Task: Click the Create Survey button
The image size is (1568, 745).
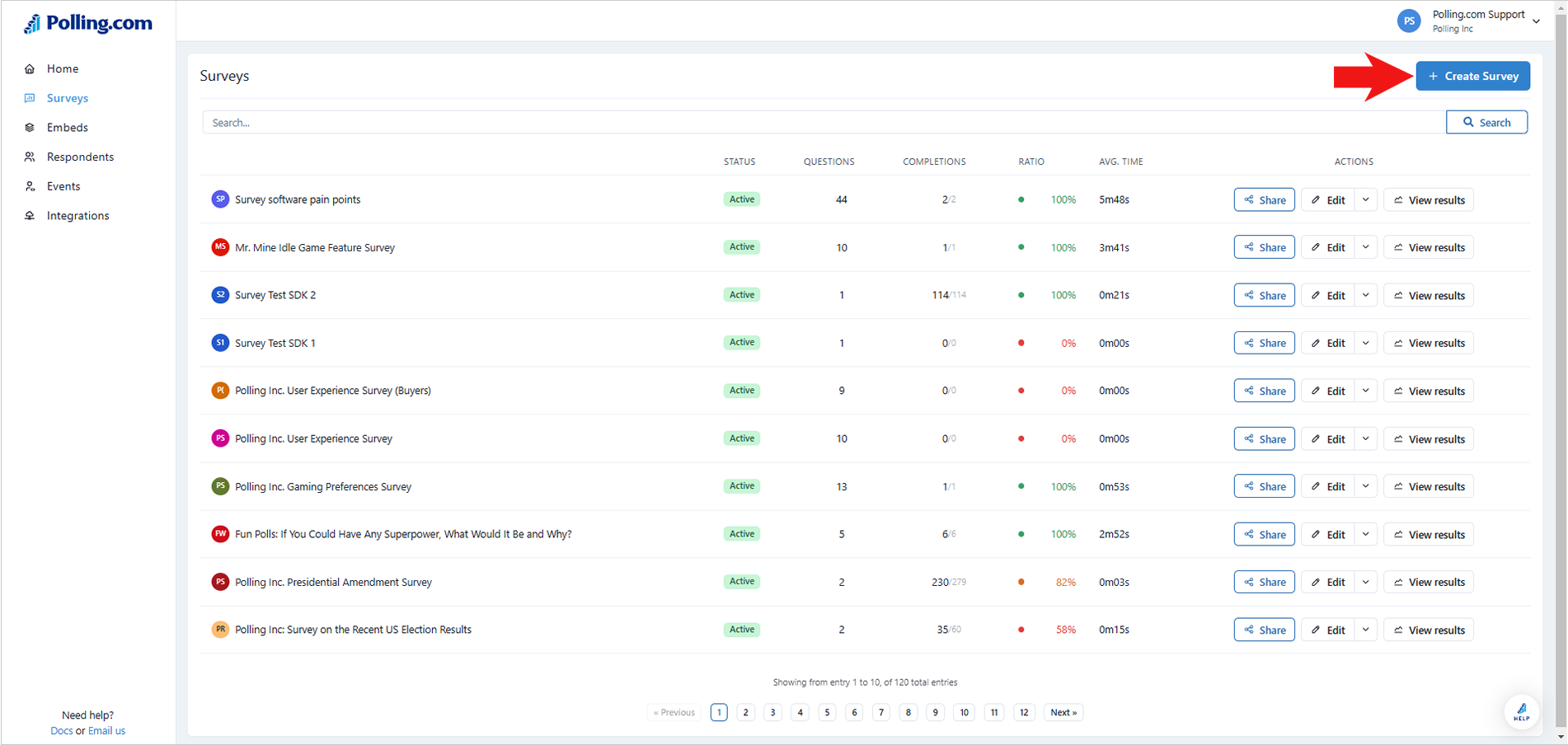Action: pos(1473,76)
